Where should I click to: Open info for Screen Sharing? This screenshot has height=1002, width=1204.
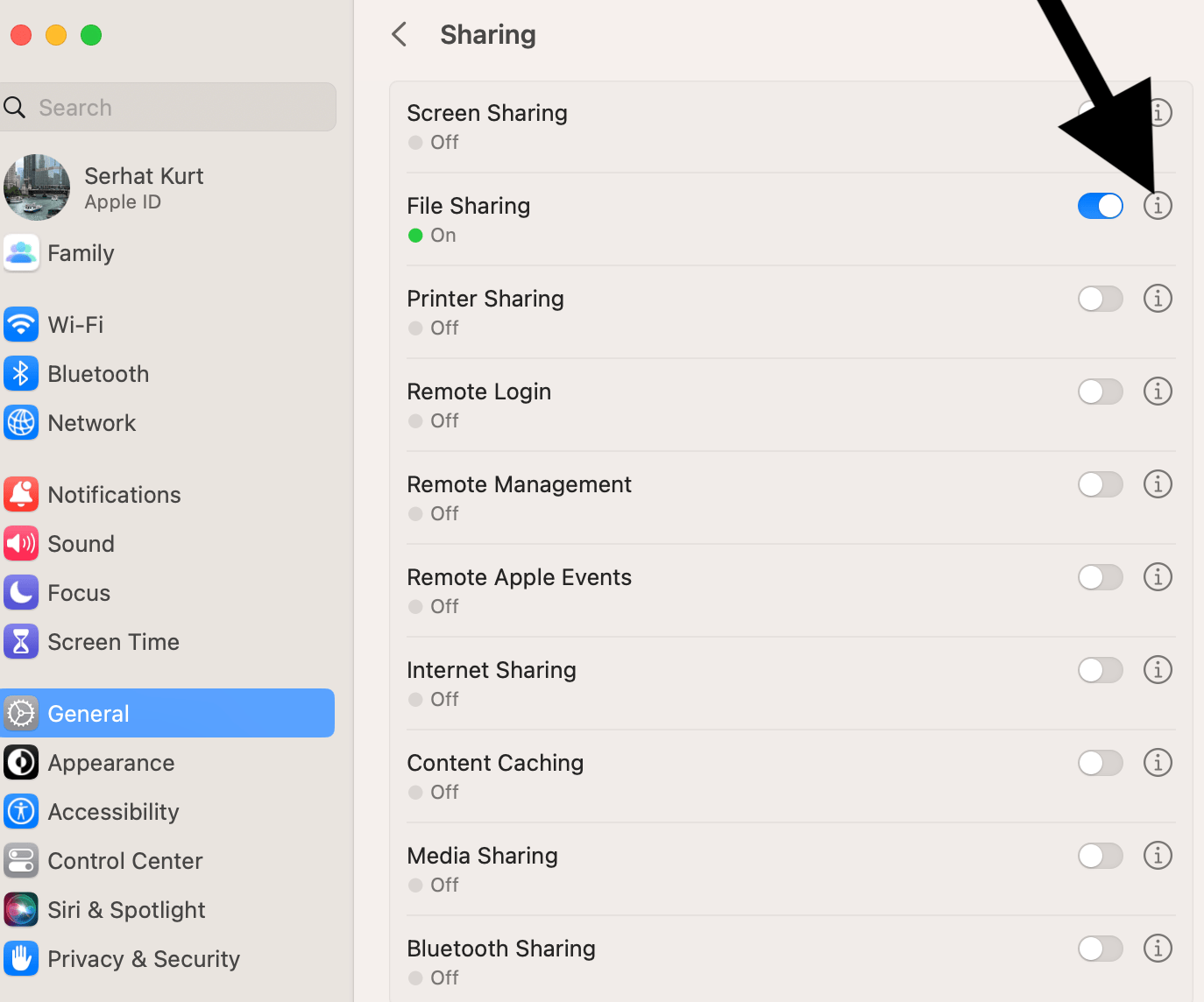[x=1159, y=113]
